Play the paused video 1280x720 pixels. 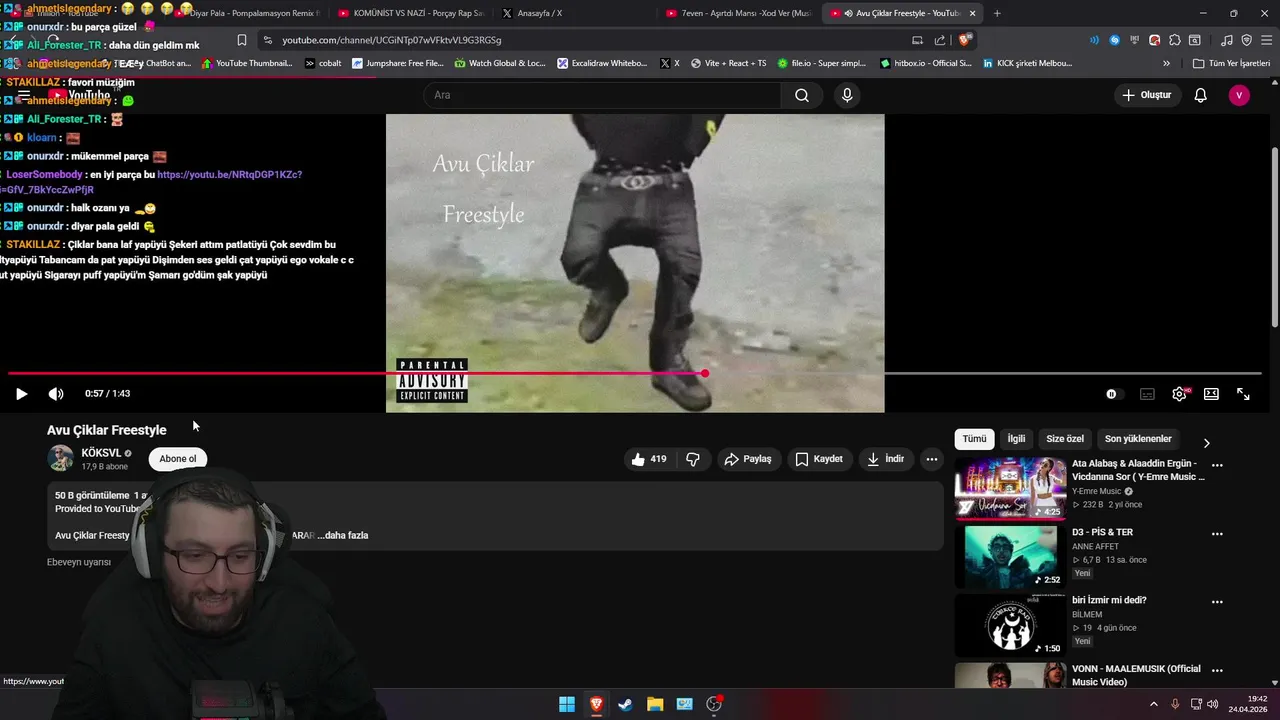click(21, 394)
